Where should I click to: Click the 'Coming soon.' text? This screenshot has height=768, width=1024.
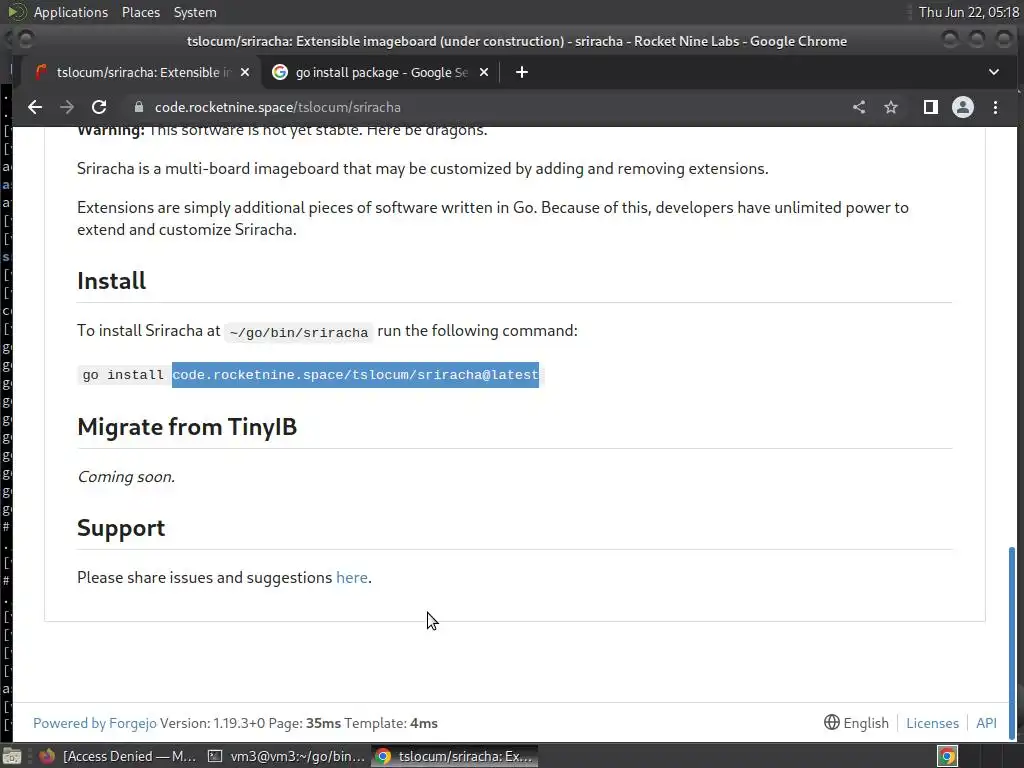[x=126, y=477]
